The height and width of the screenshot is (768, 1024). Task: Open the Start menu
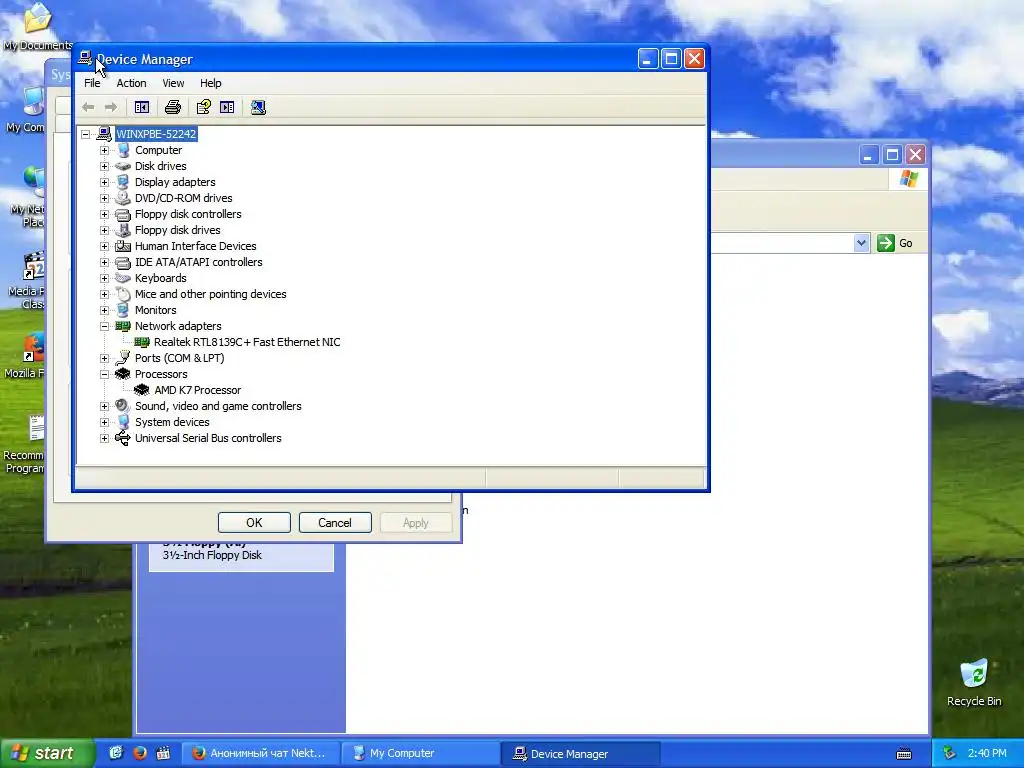(46, 753)
